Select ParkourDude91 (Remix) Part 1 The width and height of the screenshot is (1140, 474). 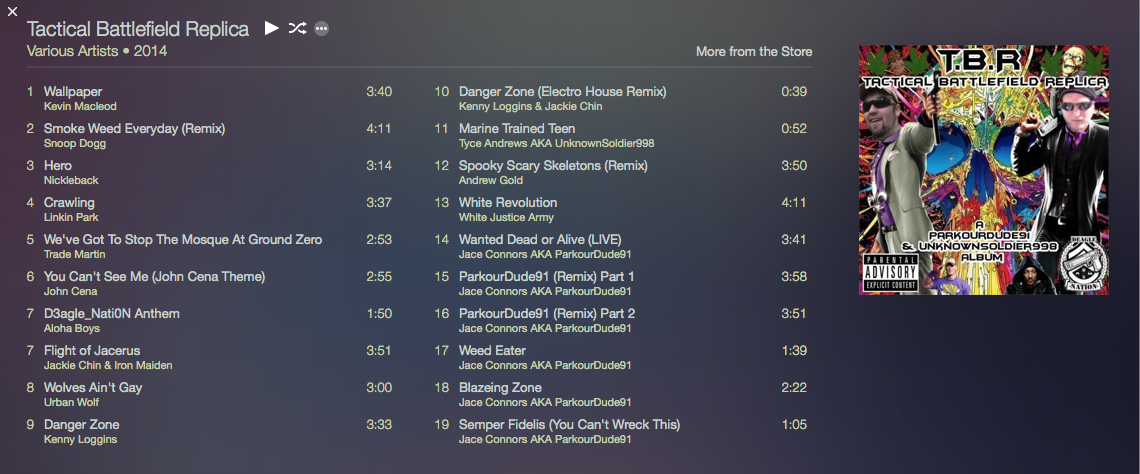[547, 277]
